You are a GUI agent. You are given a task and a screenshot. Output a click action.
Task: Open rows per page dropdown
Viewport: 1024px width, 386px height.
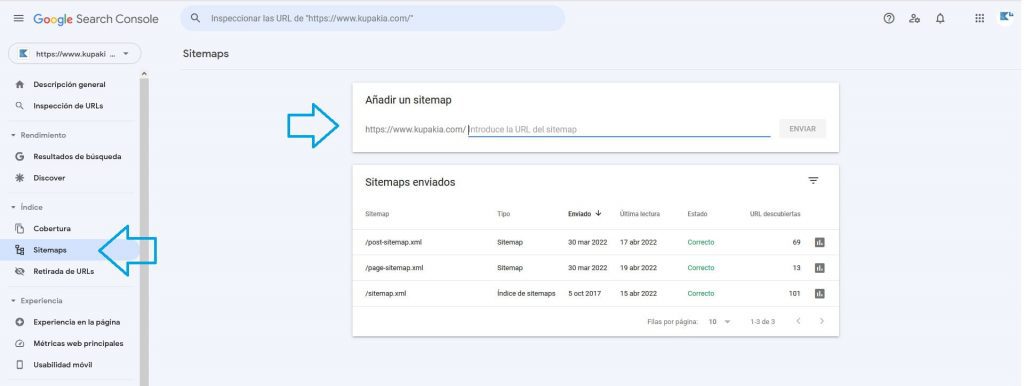pos(720,322)
